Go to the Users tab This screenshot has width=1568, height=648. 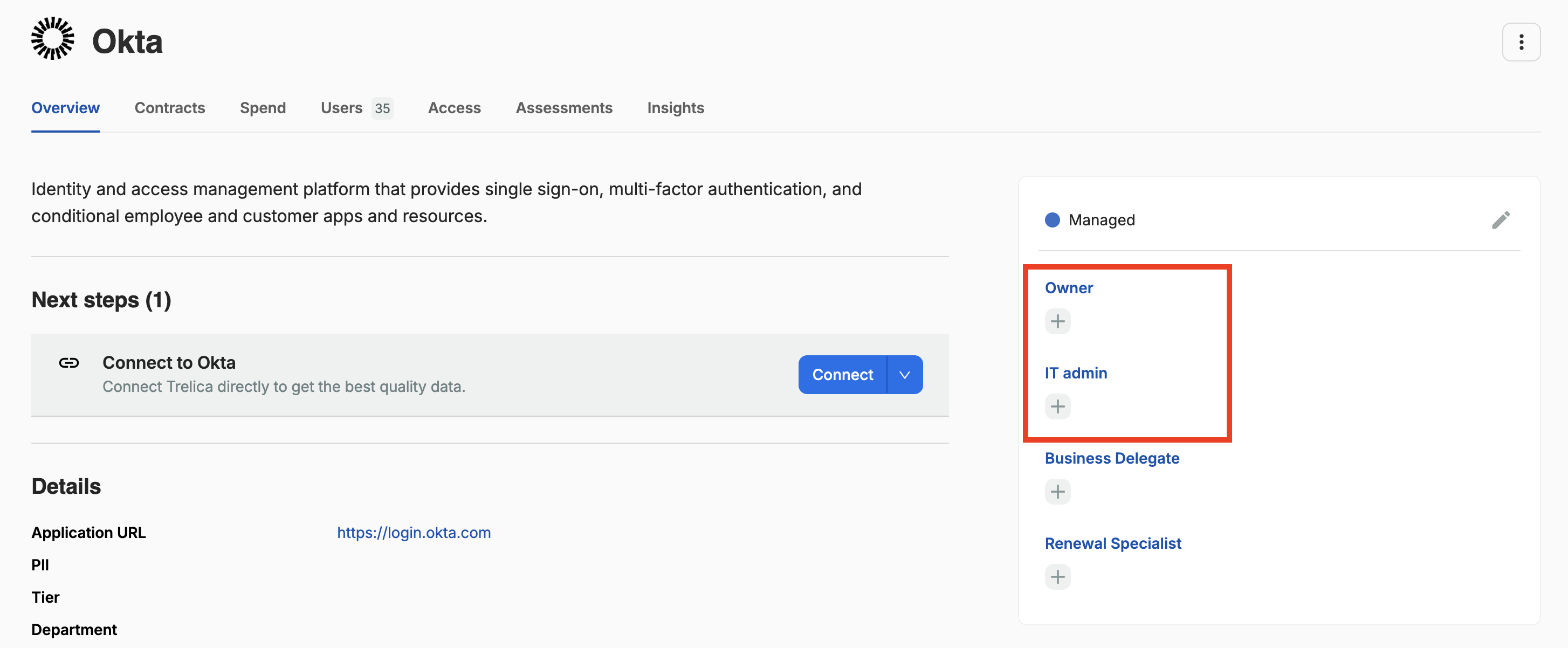click(341, 108)
